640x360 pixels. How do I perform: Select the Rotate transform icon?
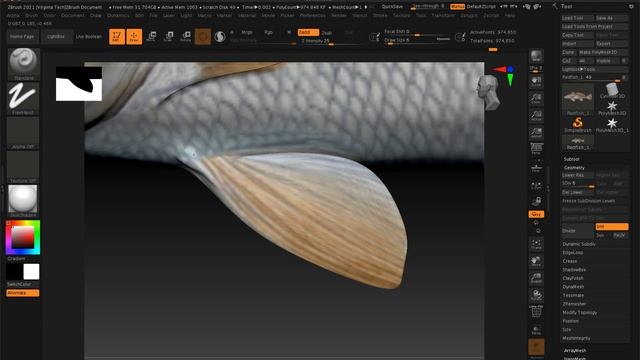tap(186, 37)
